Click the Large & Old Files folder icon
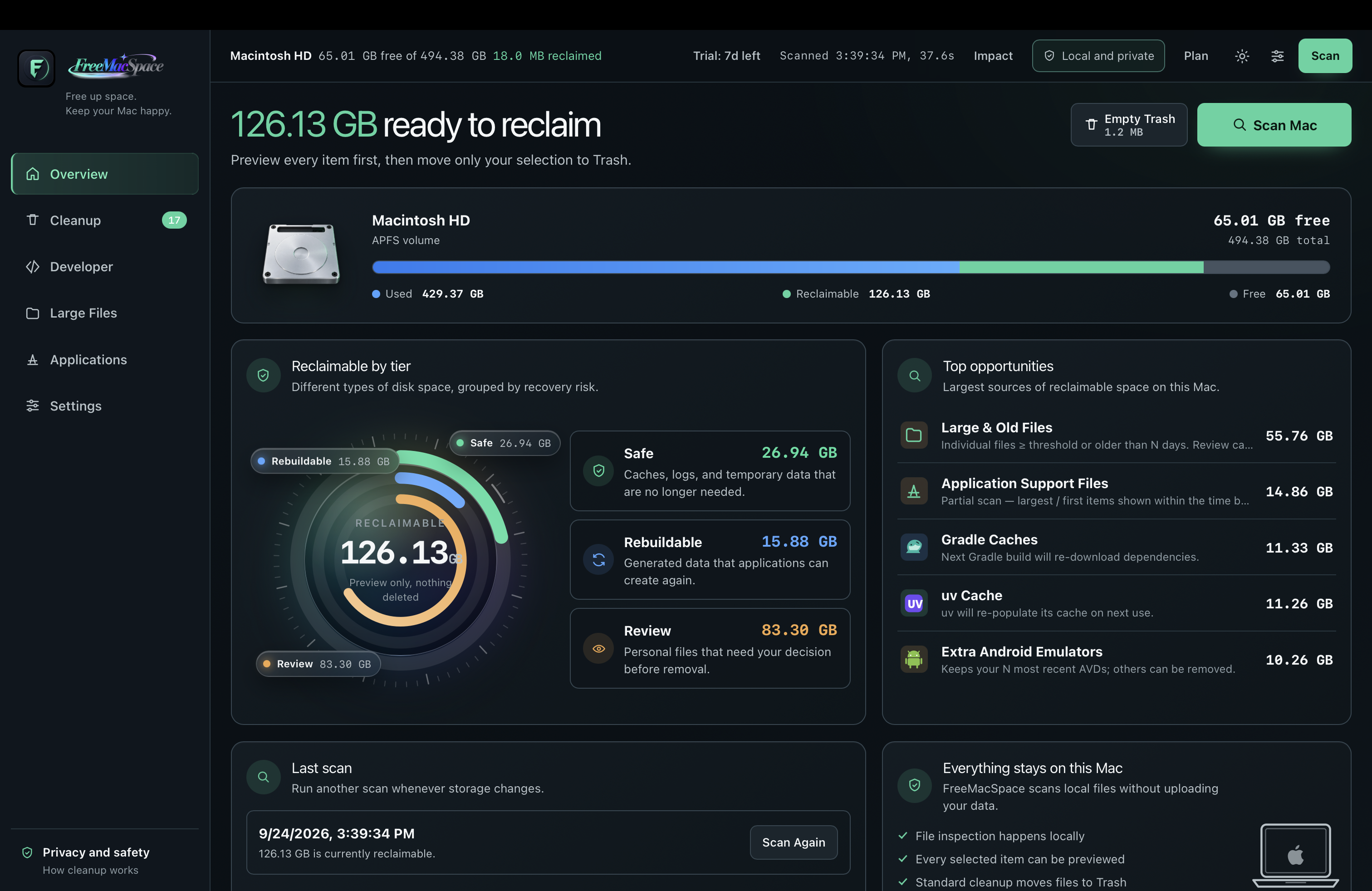 (914, 435)
